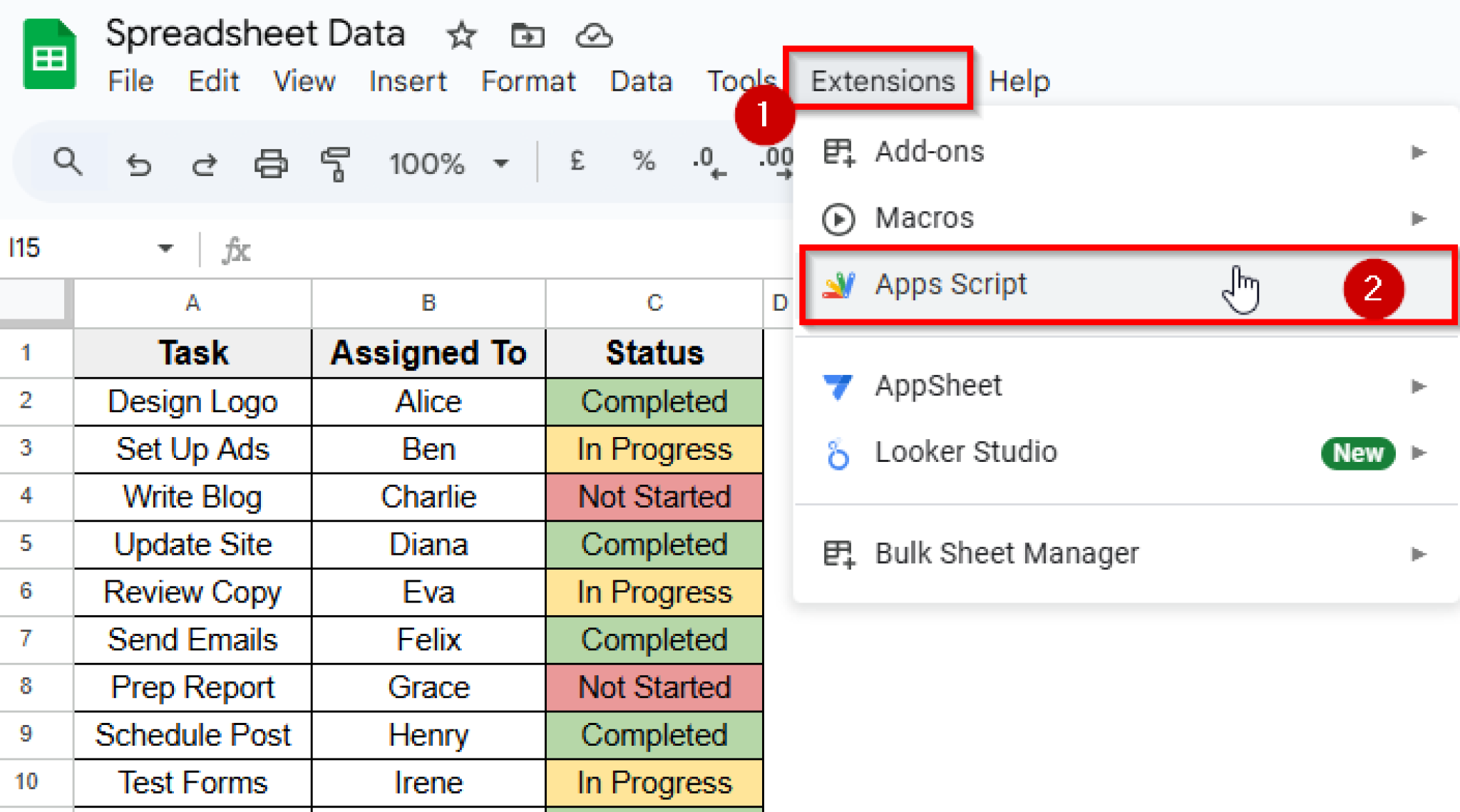
Task: Click the Undo icon
Action: (x=138, y=163)
